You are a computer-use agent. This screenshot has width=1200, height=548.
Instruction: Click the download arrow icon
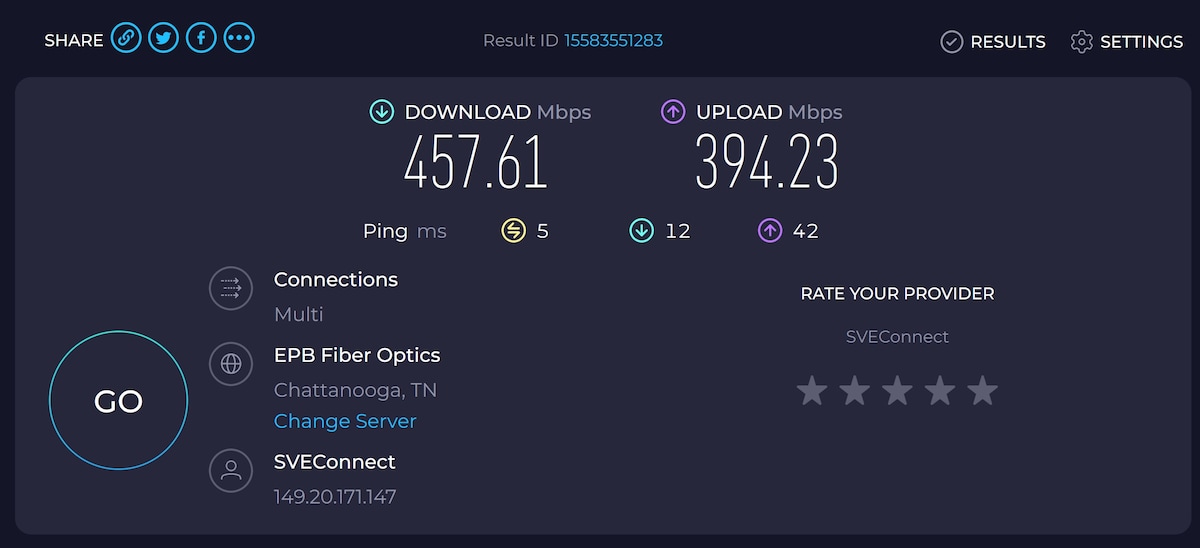coord(382,112)
